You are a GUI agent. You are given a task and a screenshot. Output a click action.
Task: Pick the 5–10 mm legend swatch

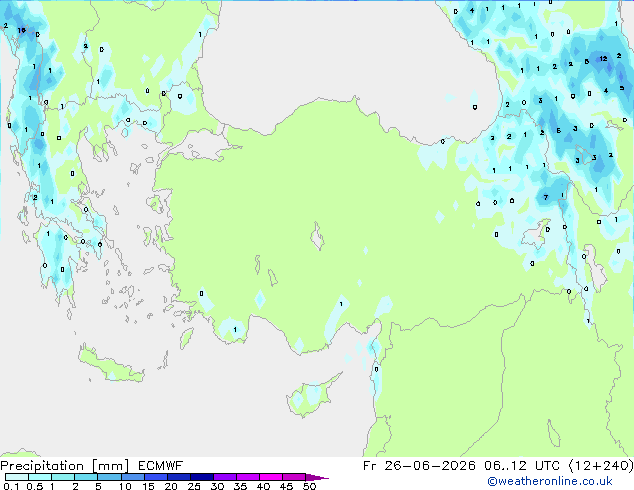coord(109,477)
